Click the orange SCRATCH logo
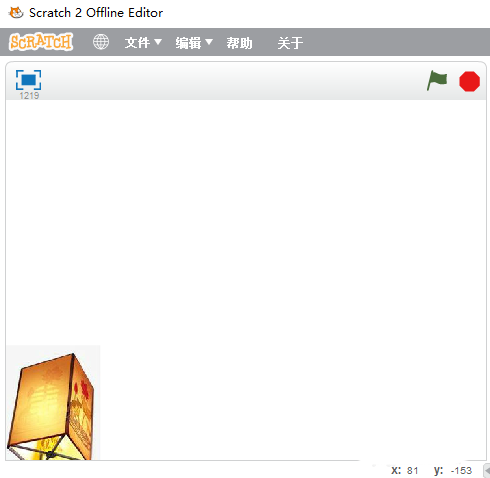The image size is (490, 478). pos(41,42)
